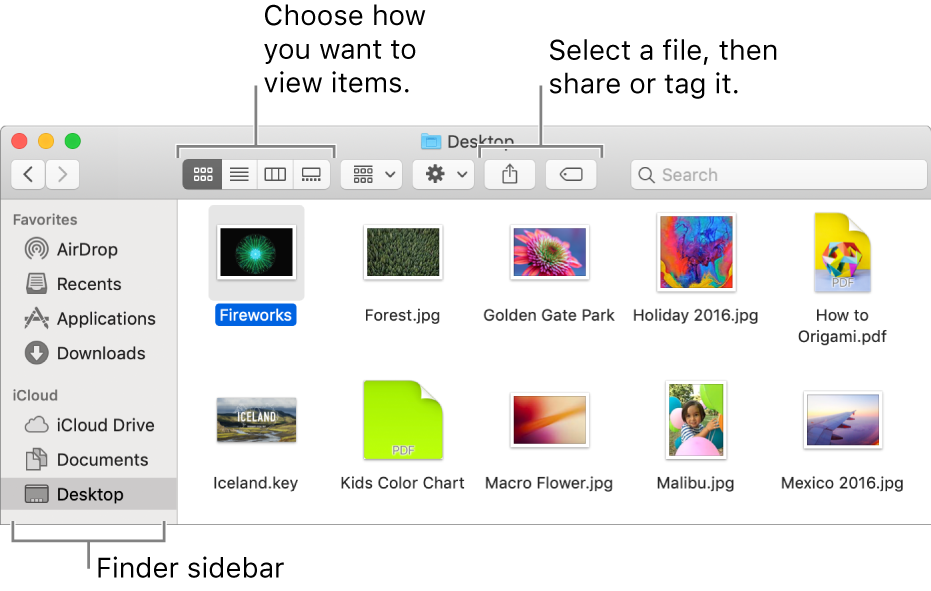Switch to List view in toolbar
This screenshot has height=591, width=931.
tap(238, 174)
